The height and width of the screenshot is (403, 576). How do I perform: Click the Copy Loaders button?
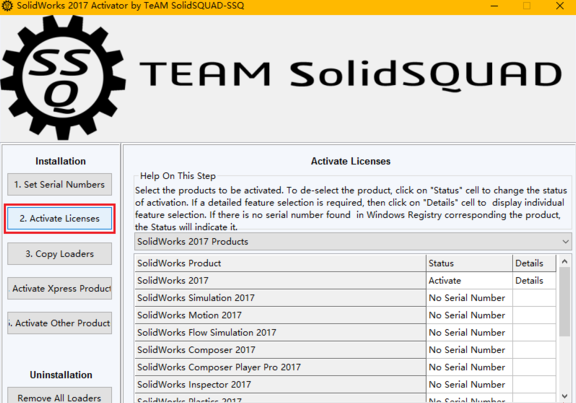pyautogui.click(x=60, y=253)
